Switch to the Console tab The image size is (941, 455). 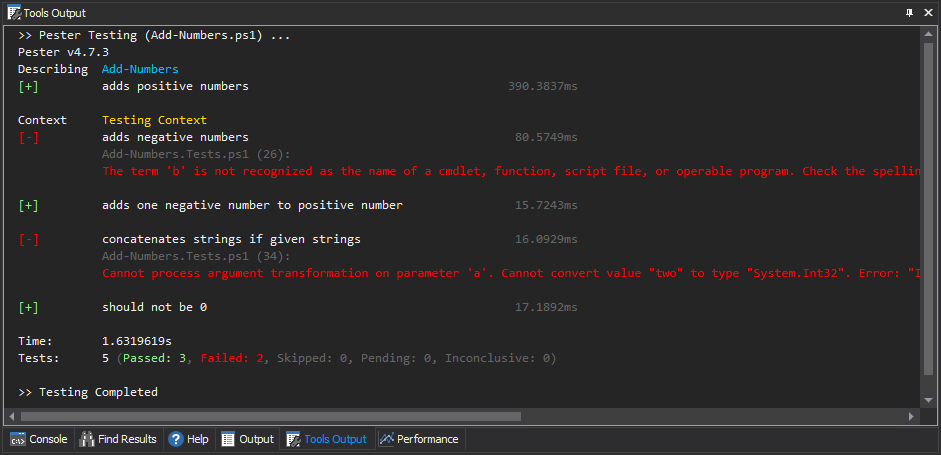point(39,439)
